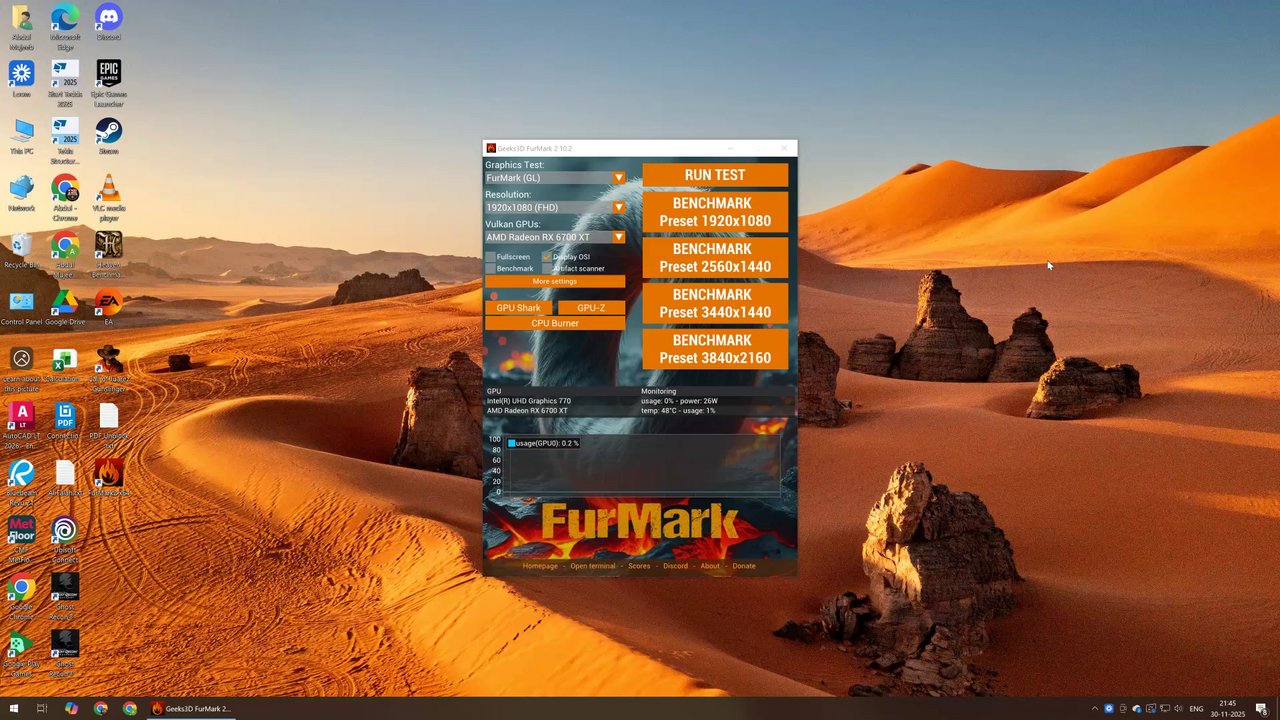Select the Learn about this picture icon
Image resolution: width=1280 pixels, height=720 pixels.
point(22,369)
